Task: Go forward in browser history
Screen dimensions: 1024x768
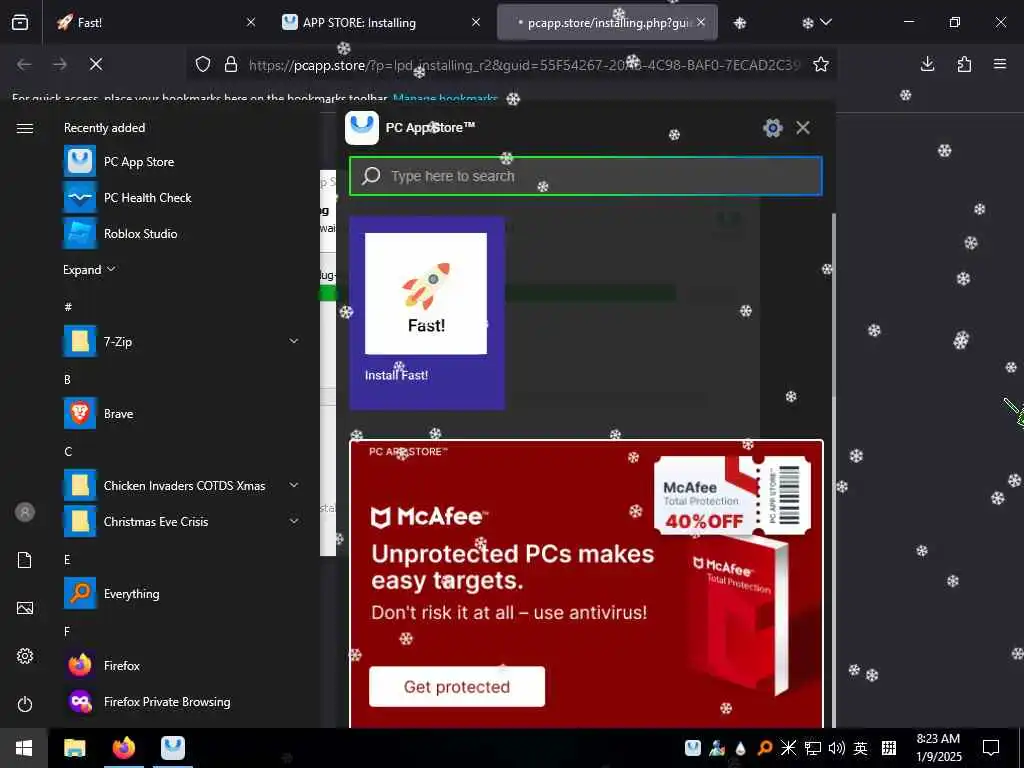Action: [x=59, y=64]
